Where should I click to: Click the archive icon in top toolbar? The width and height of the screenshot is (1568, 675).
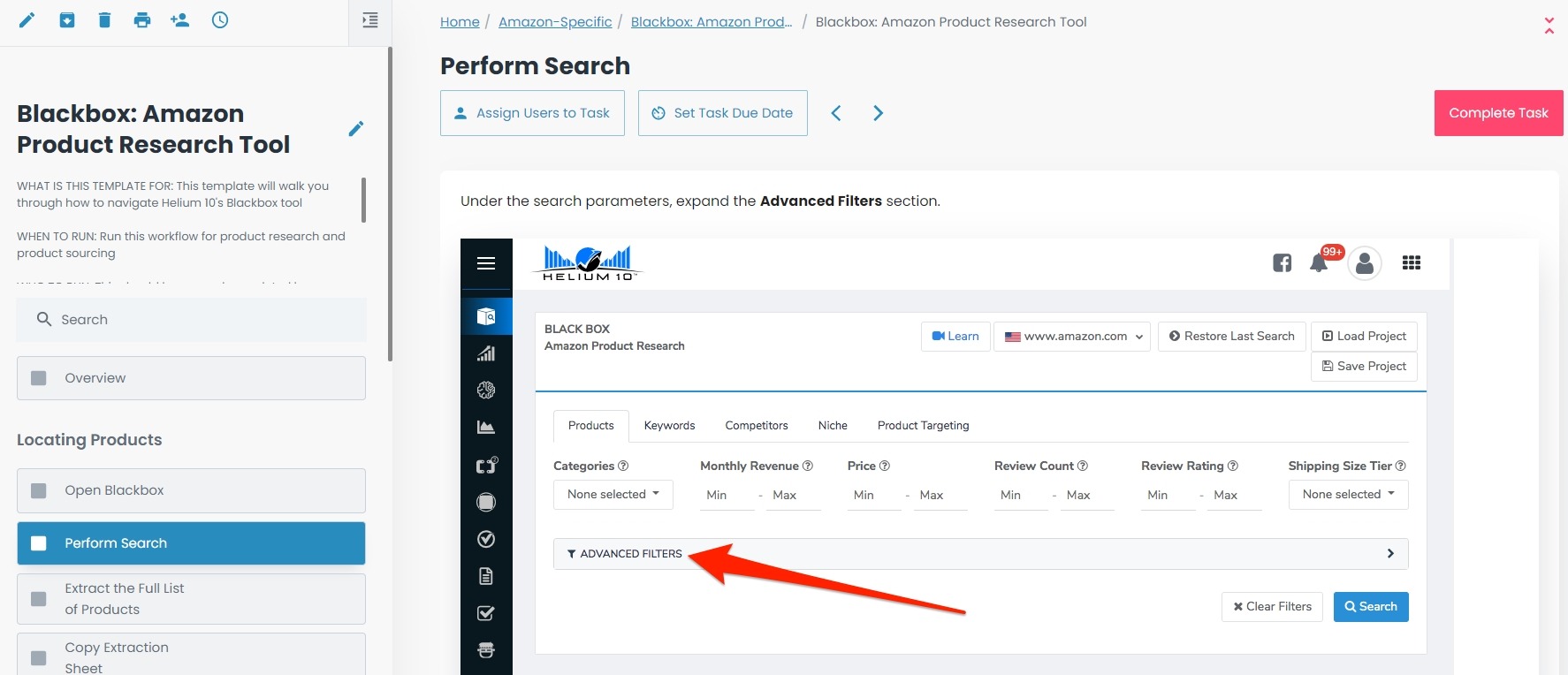[67, 20]
